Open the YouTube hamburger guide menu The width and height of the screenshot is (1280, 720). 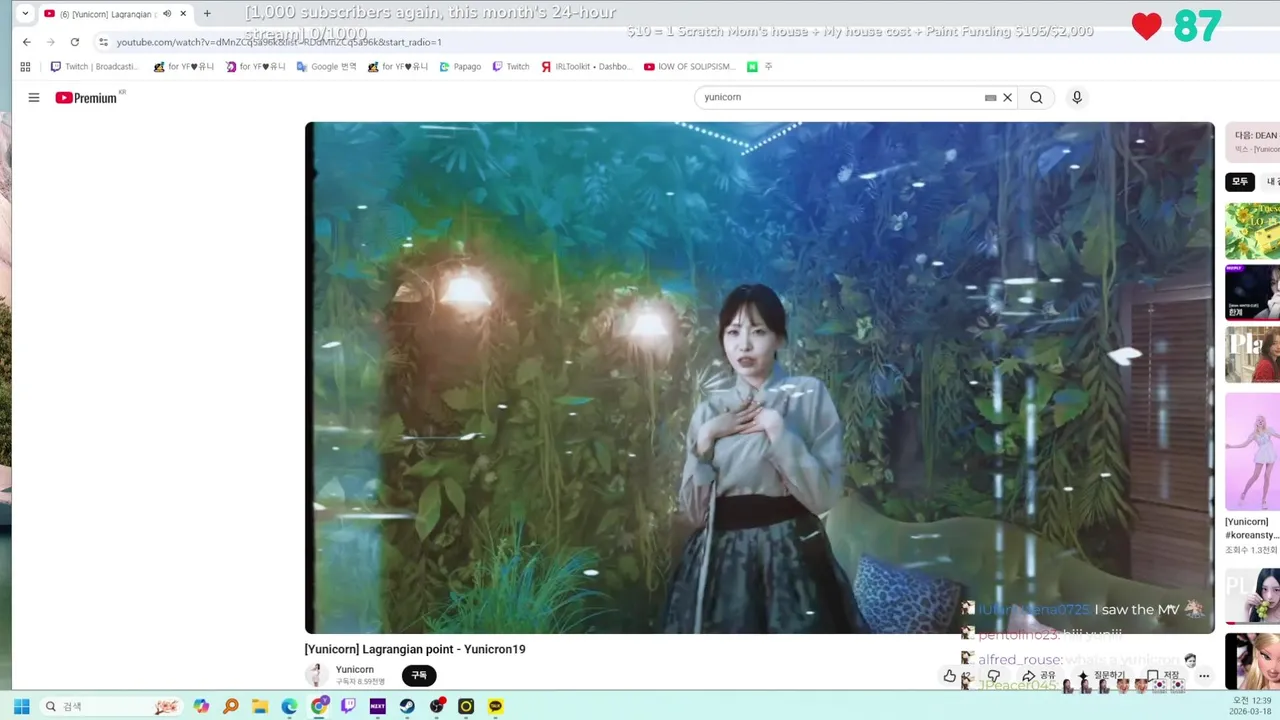click(34, 97)
